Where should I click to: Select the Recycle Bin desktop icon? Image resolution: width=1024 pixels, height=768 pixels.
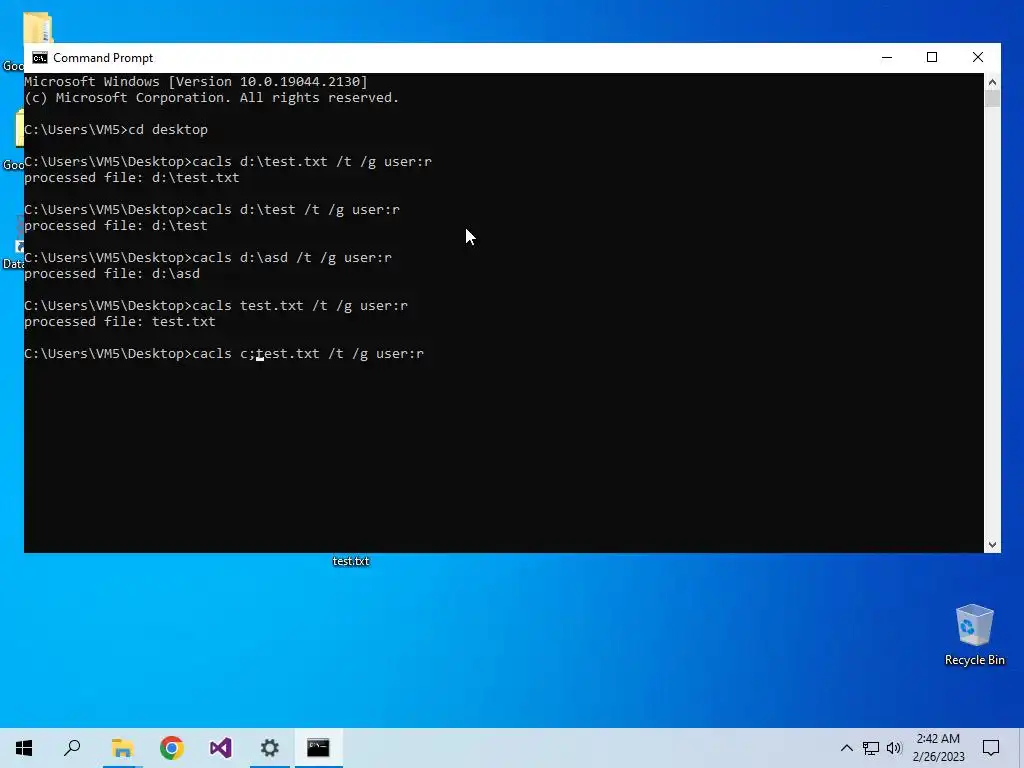click(x=974, y=635)
